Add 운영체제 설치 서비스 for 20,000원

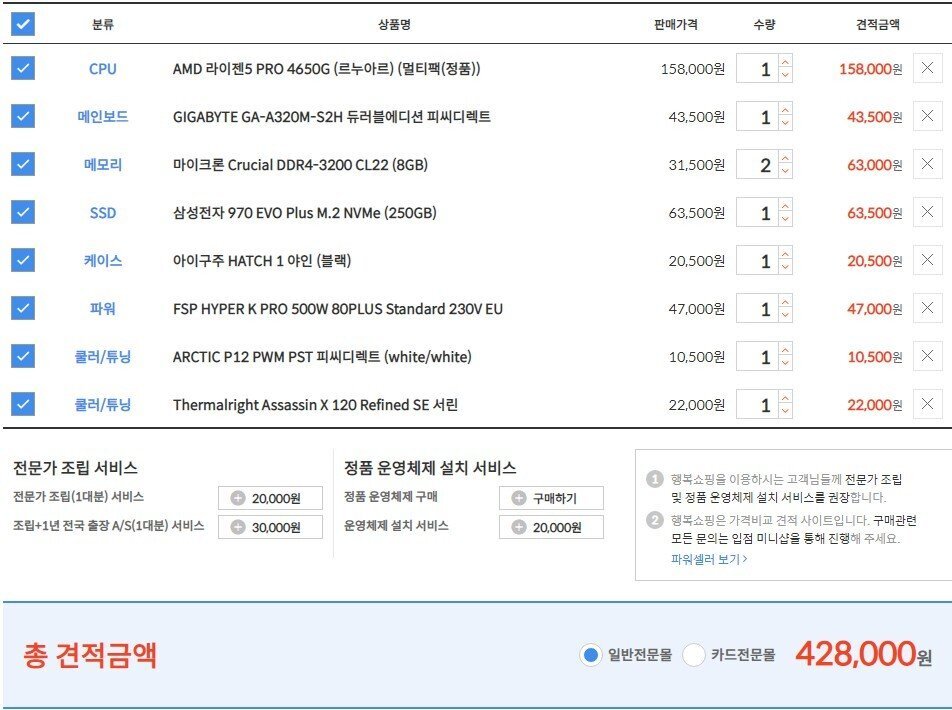click(x=551, y=527)
